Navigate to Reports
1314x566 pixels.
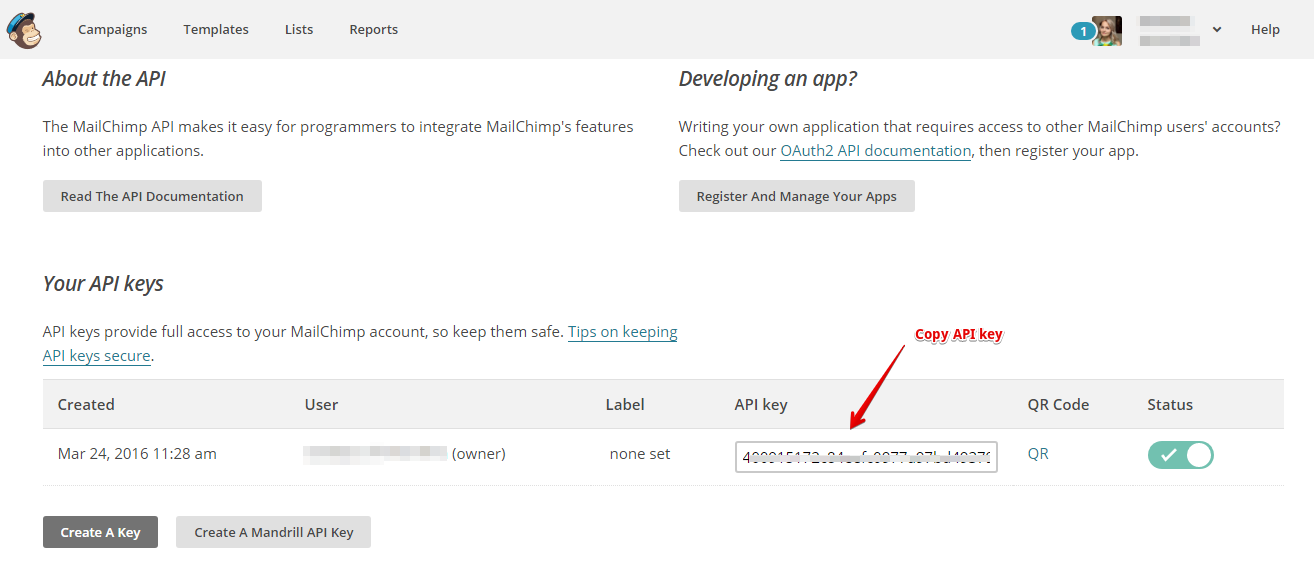[374, 30]
